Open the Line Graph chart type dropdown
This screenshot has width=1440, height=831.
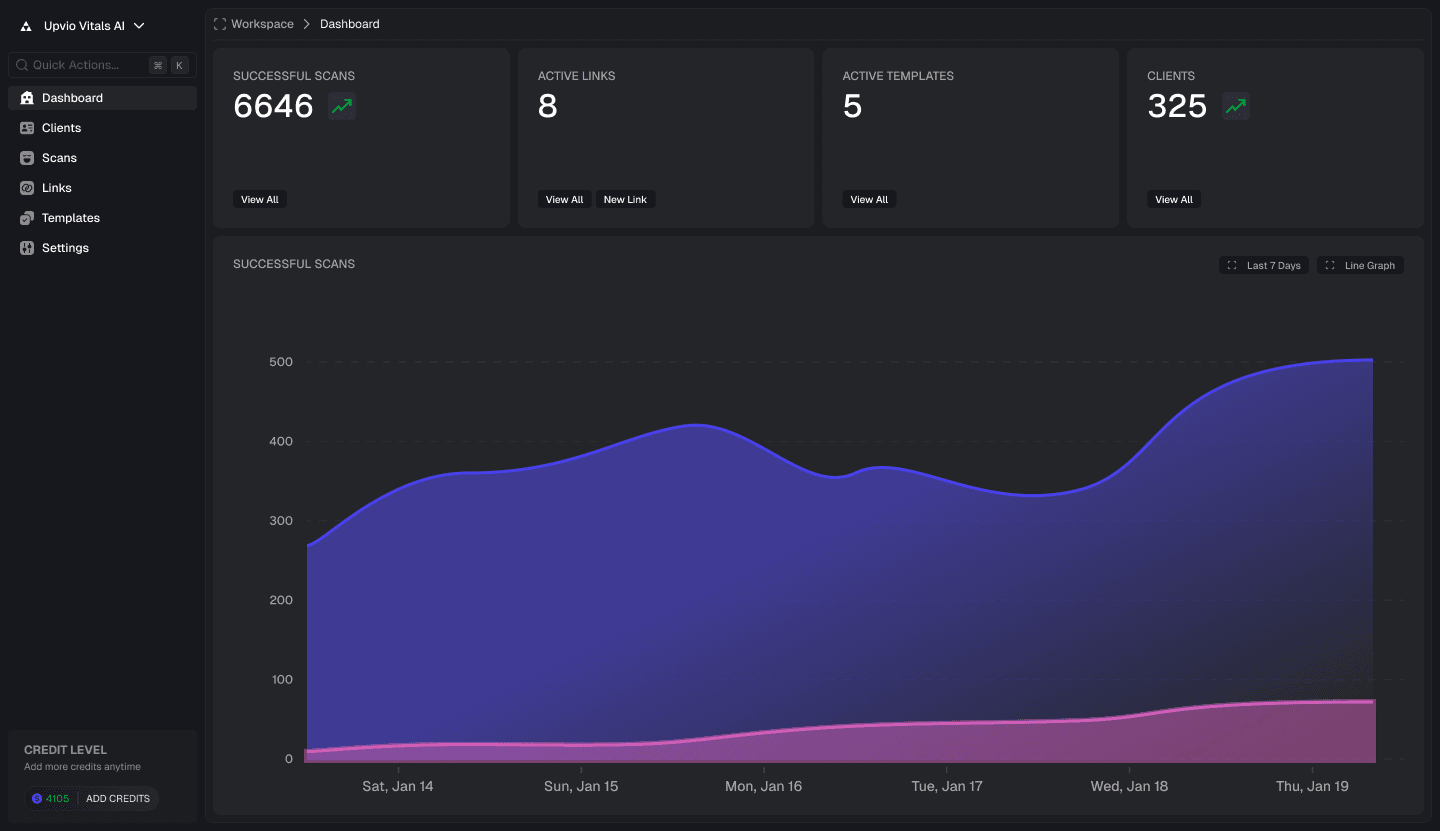click(x=1360, y=265)
